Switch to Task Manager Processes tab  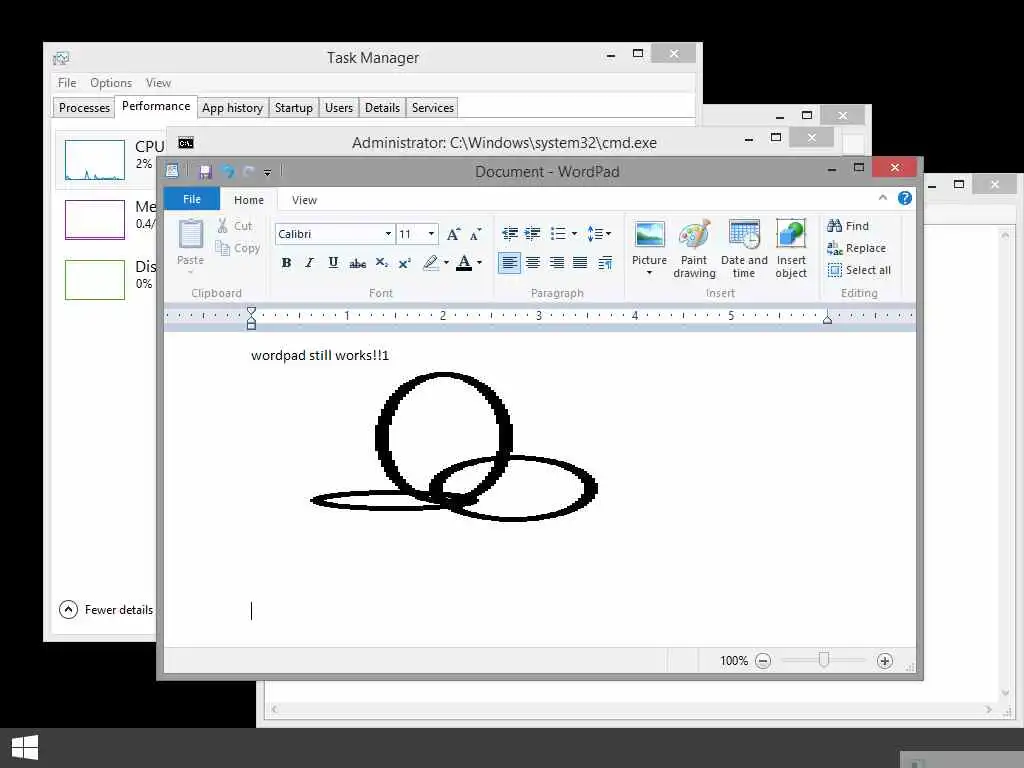(x=84, y=108)
